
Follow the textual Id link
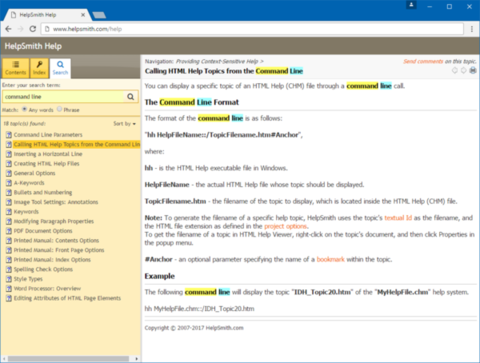click(398, 218)
